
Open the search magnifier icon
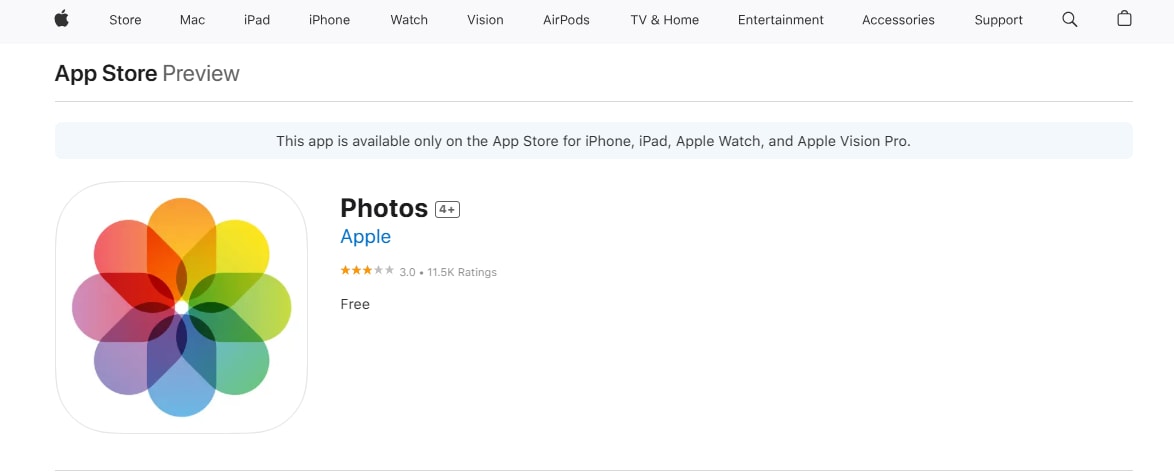pos(1070,19)
